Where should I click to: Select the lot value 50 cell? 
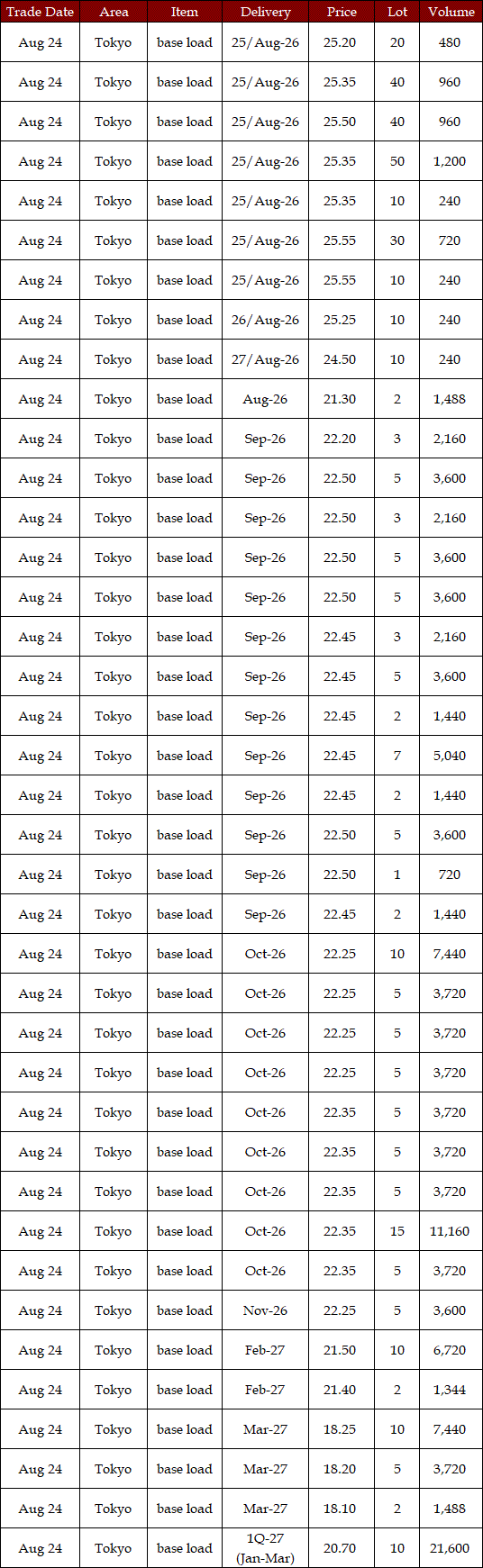(397, 161)
